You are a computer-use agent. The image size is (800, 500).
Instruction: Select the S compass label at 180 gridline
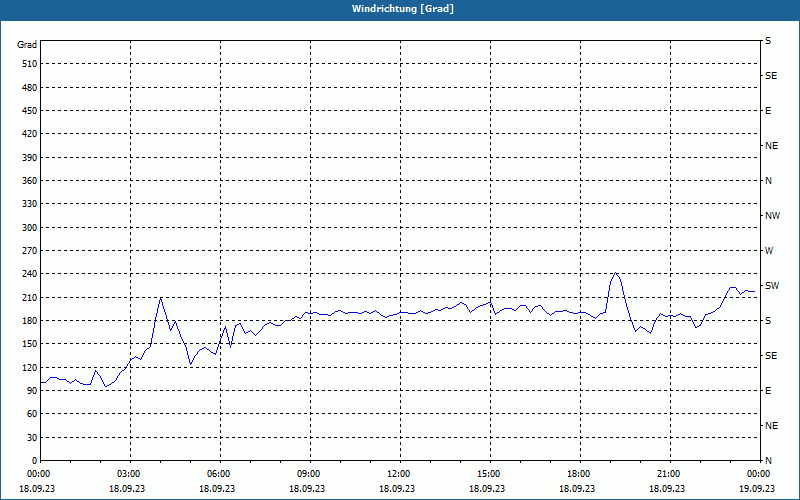pyautogui.click(x=768, y=321)
